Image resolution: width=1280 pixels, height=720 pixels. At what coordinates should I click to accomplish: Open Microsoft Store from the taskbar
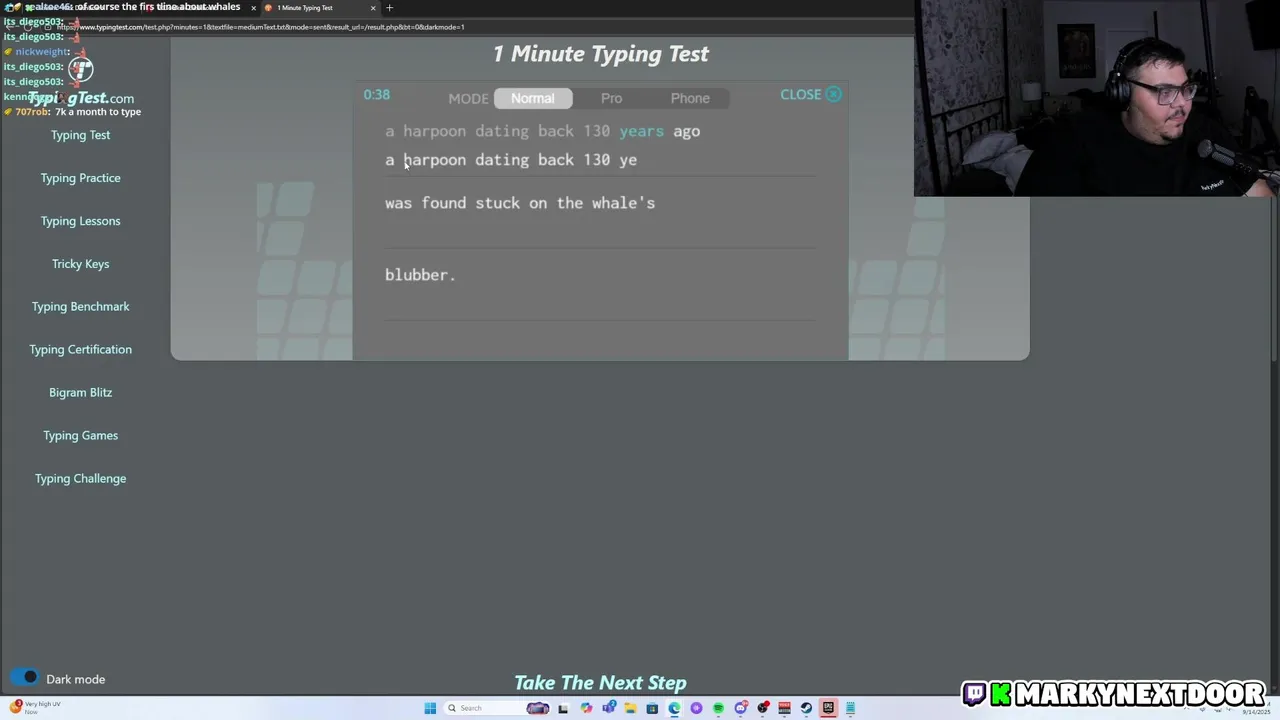(x=652, y=708)
